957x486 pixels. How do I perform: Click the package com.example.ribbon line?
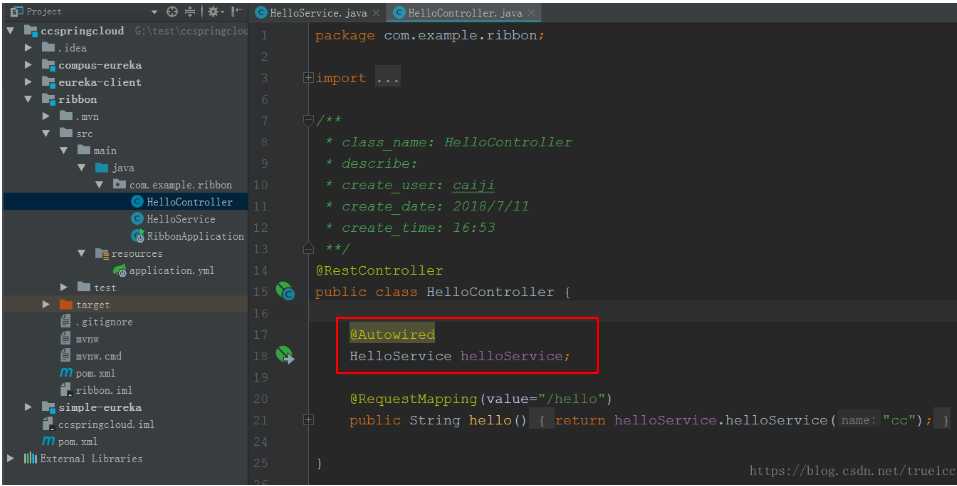(430, 35)
